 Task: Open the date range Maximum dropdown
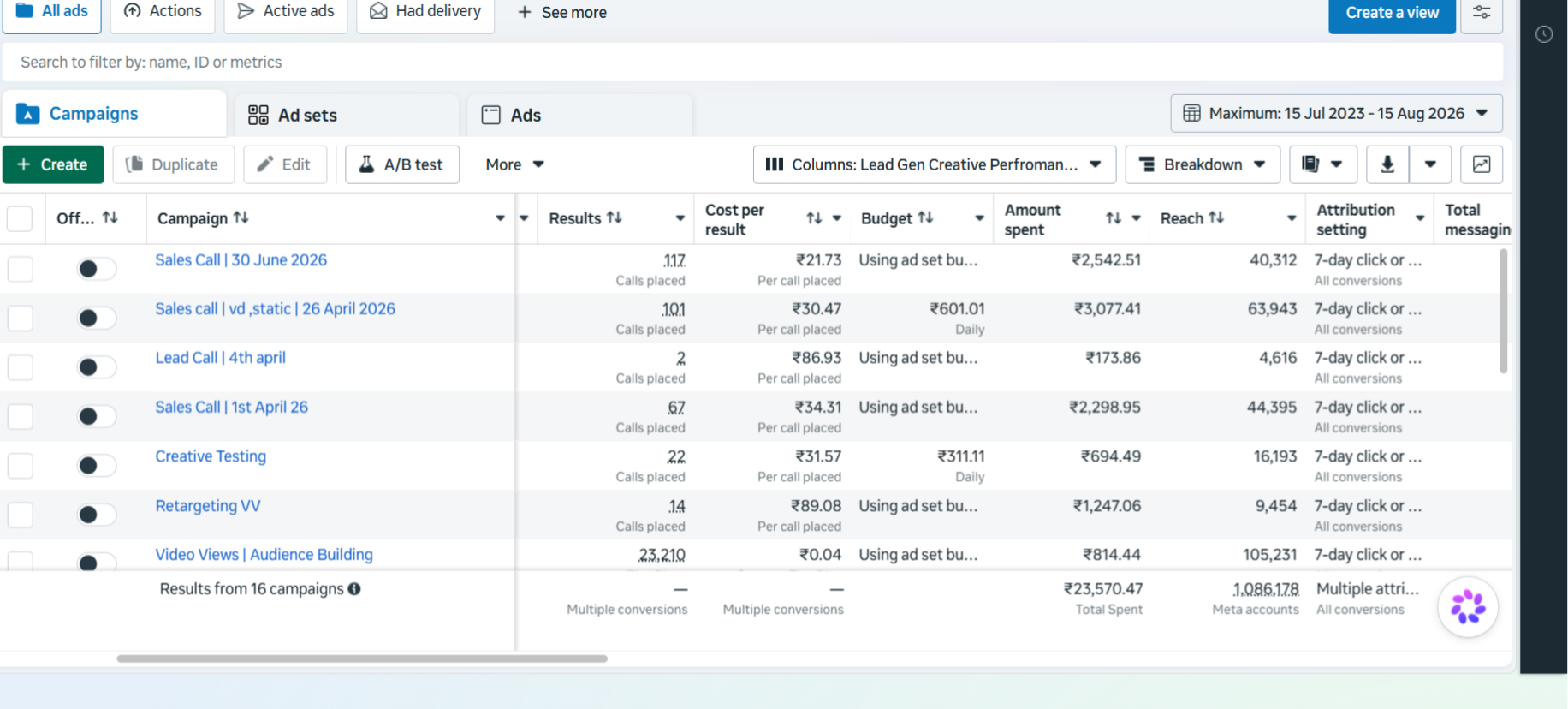[x=1336, y=113]
